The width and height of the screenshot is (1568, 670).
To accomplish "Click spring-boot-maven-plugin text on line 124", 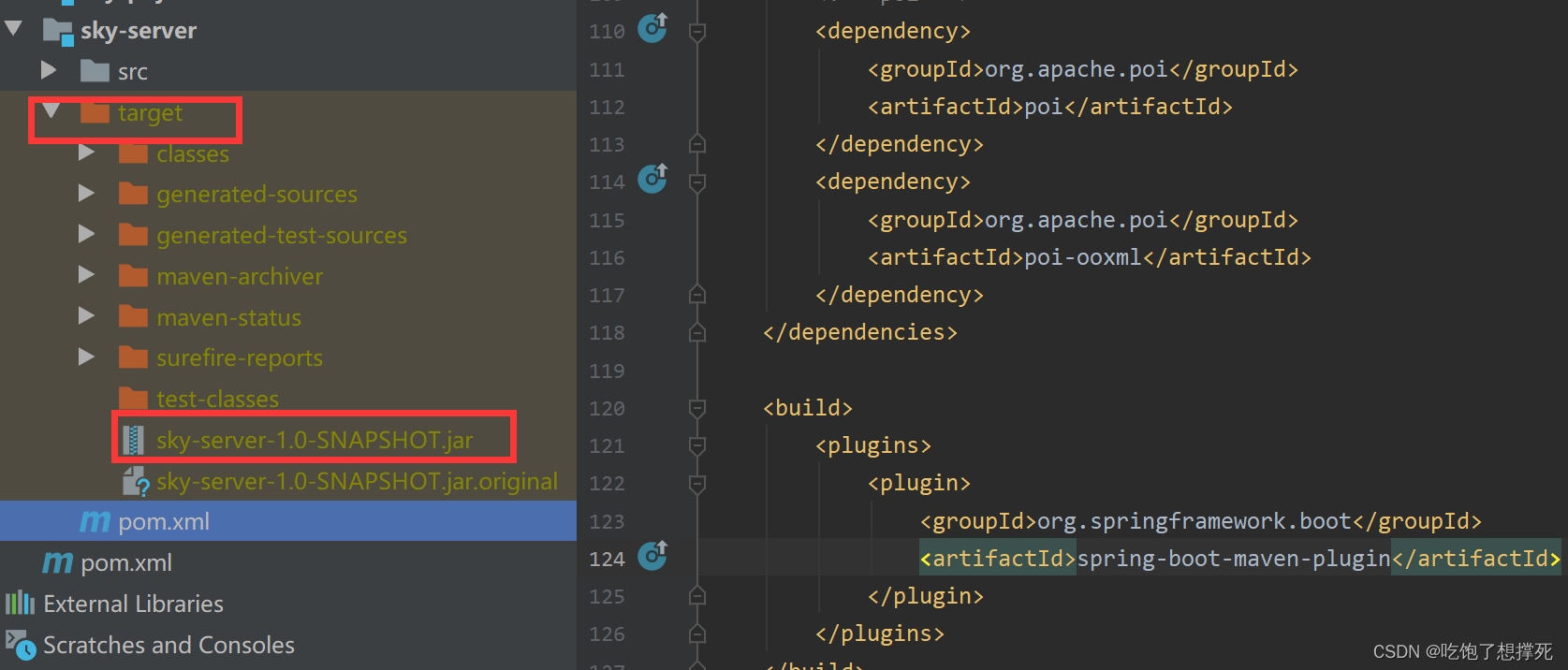I will tap(1234, 559).
